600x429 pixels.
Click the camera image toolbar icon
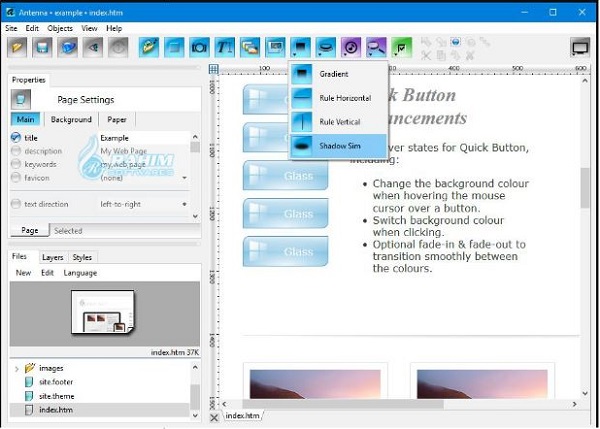tap(199, 47)
